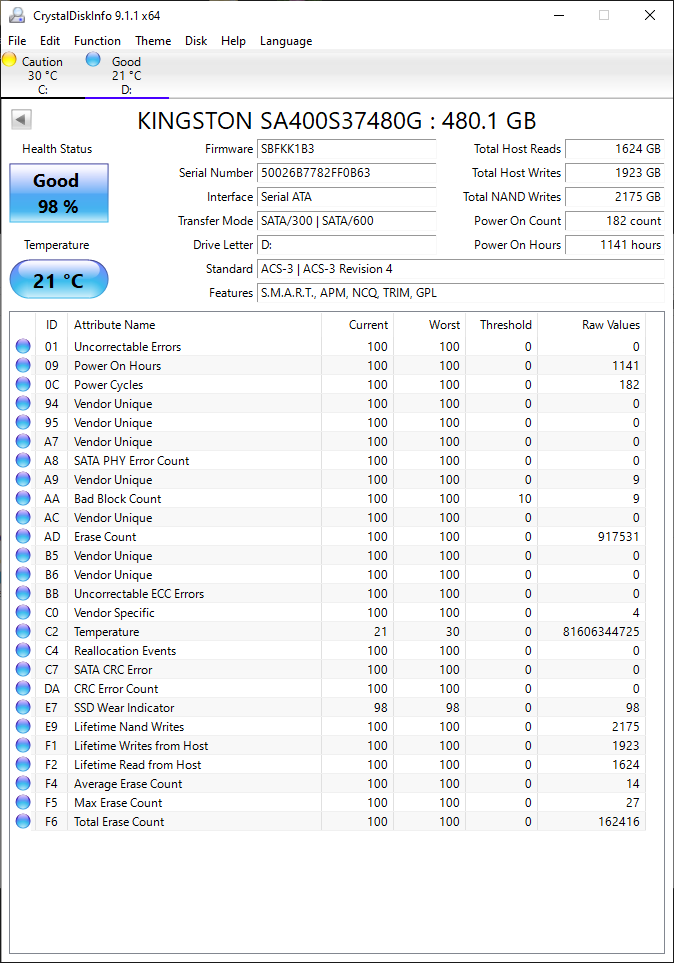674x963 pixels.
Task: Click the 21 °C temperature button
Action: click(x=59, y=280)
